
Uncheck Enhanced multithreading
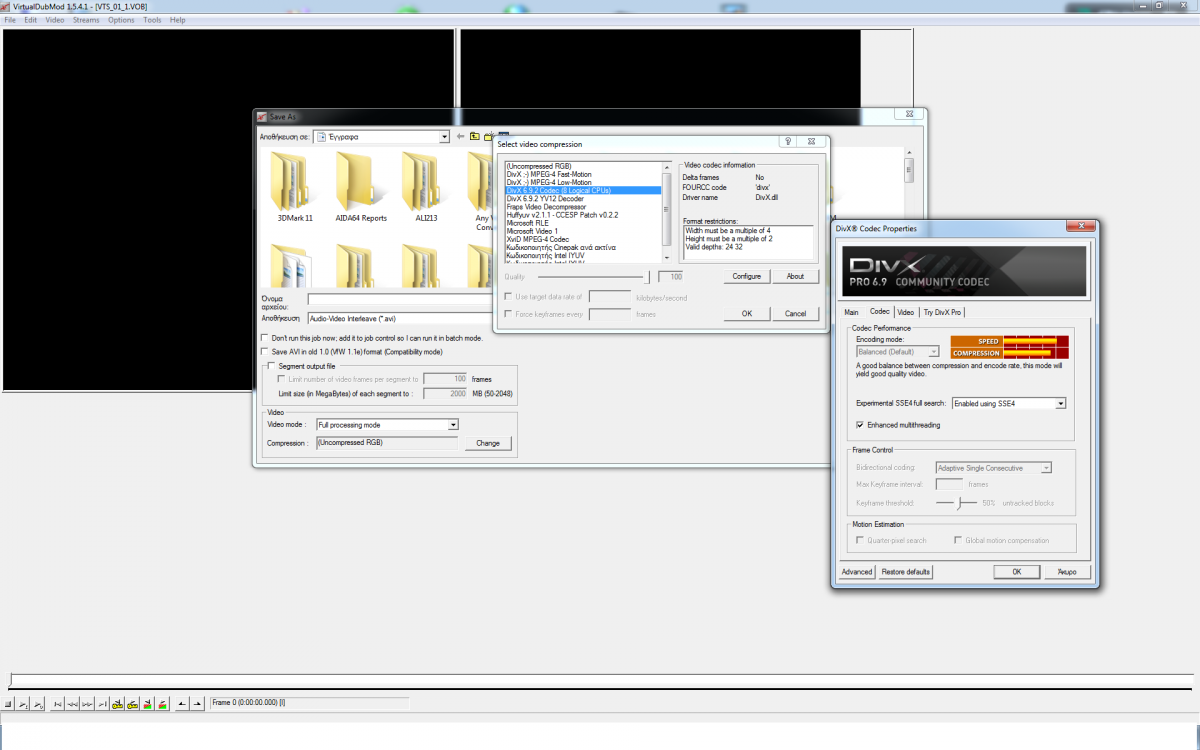pyautogui.click(x=860, y=425)
